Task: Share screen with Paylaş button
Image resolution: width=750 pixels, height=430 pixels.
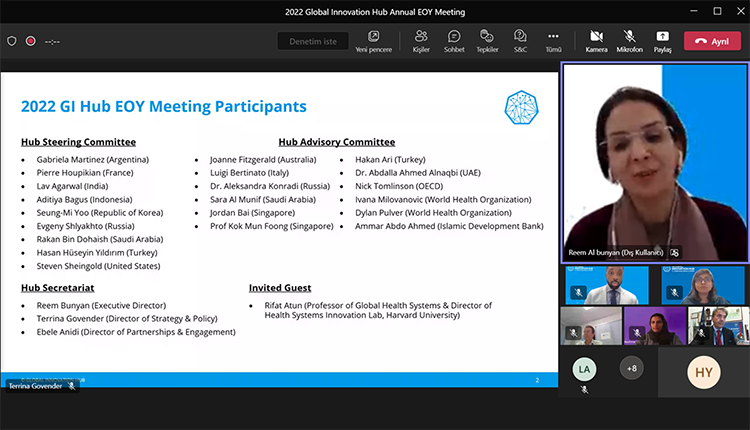Action: coord(662,40)
